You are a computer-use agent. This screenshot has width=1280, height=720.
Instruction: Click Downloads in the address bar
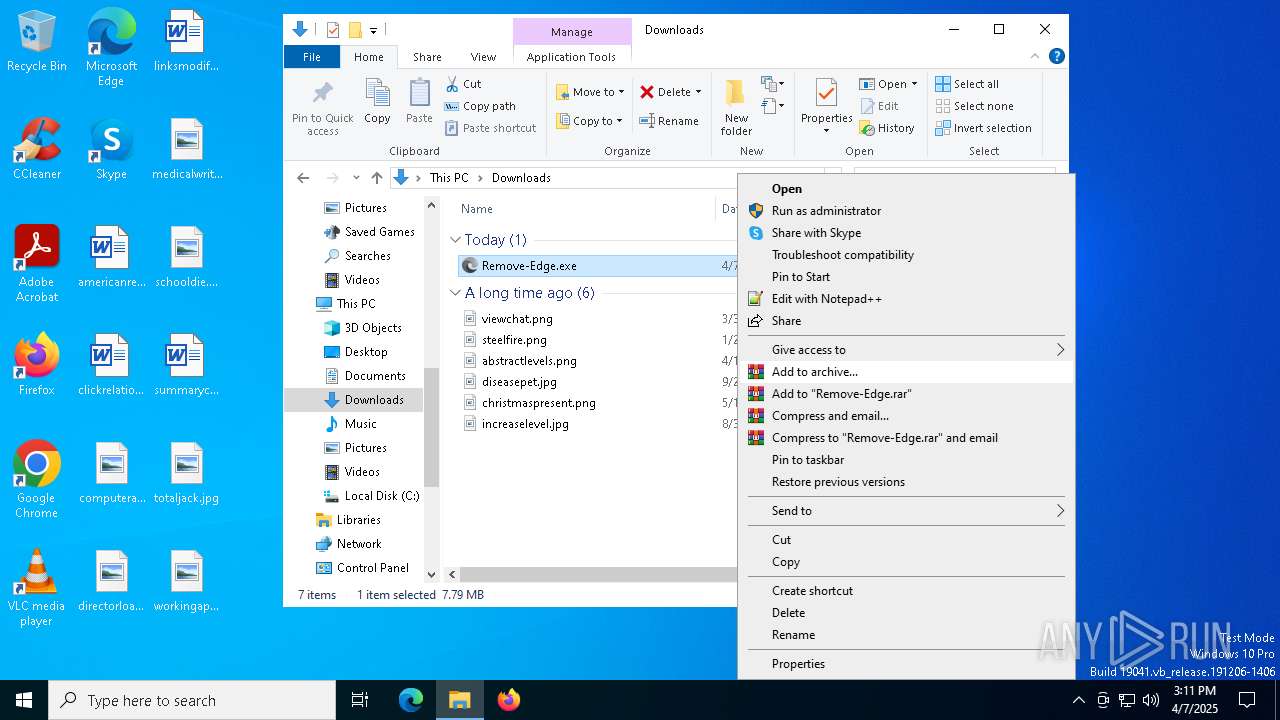[x=521, y=178]
